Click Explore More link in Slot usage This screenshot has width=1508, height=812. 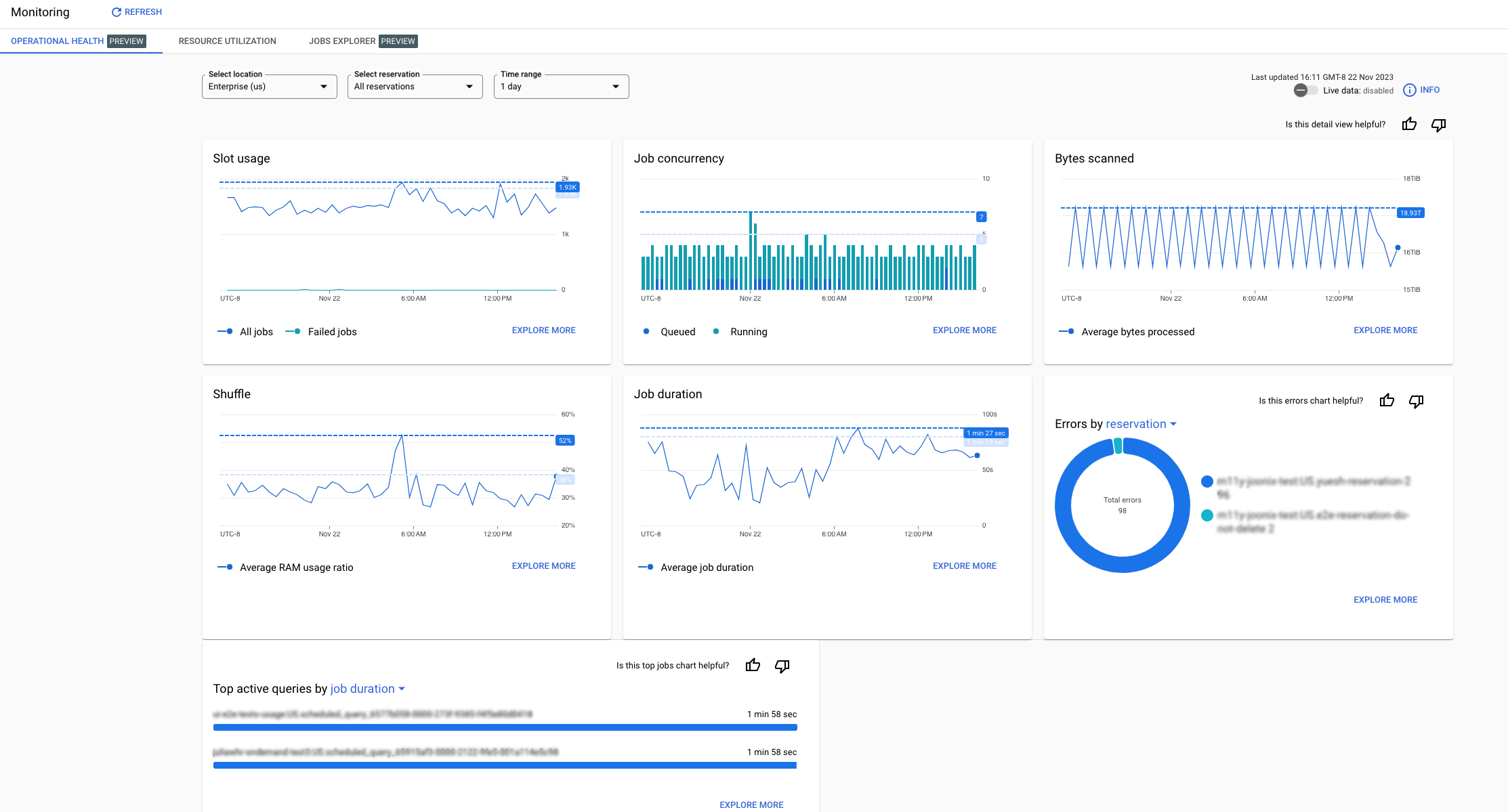point(543,329)
